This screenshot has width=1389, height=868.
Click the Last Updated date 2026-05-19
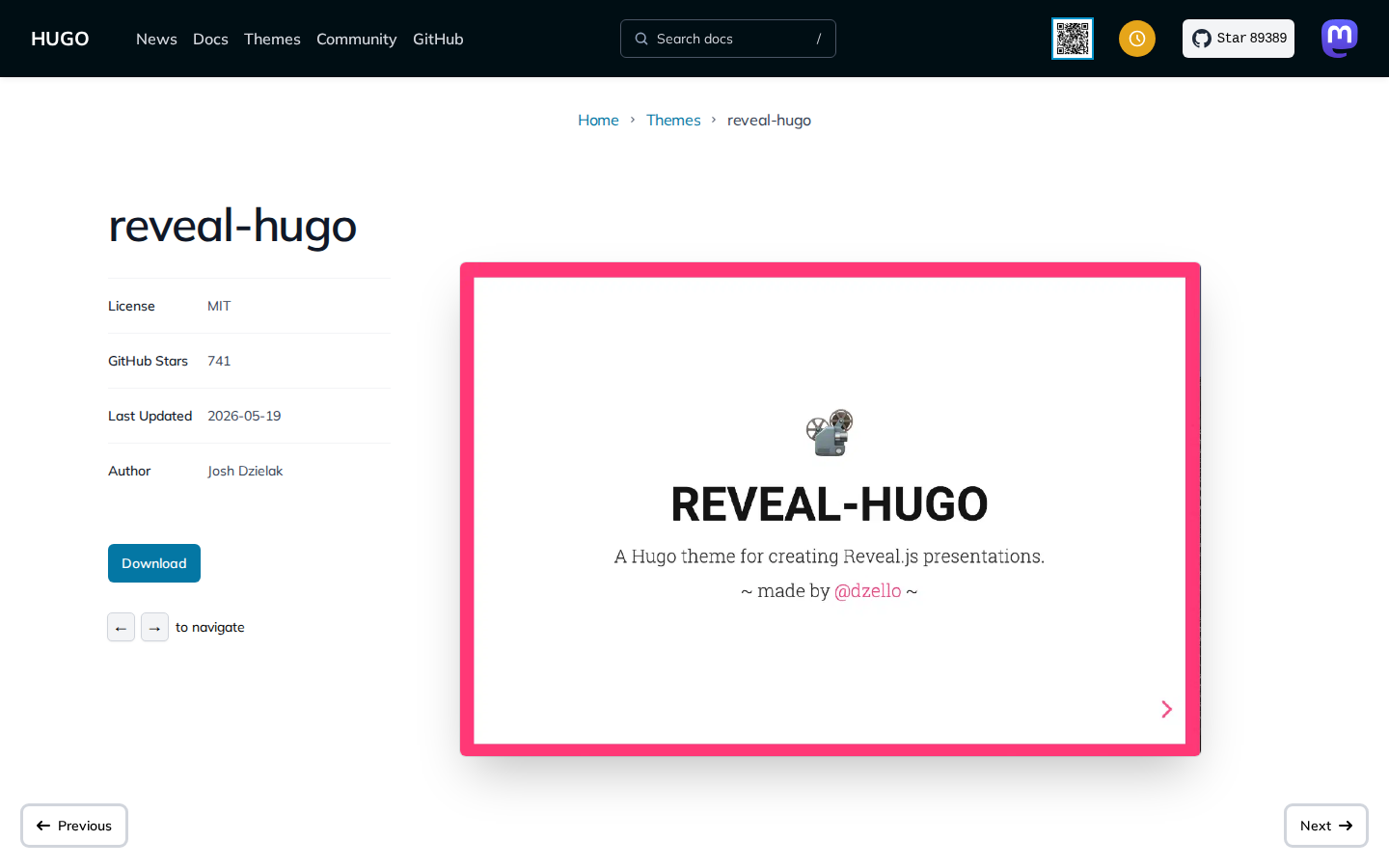pos(244,416)
